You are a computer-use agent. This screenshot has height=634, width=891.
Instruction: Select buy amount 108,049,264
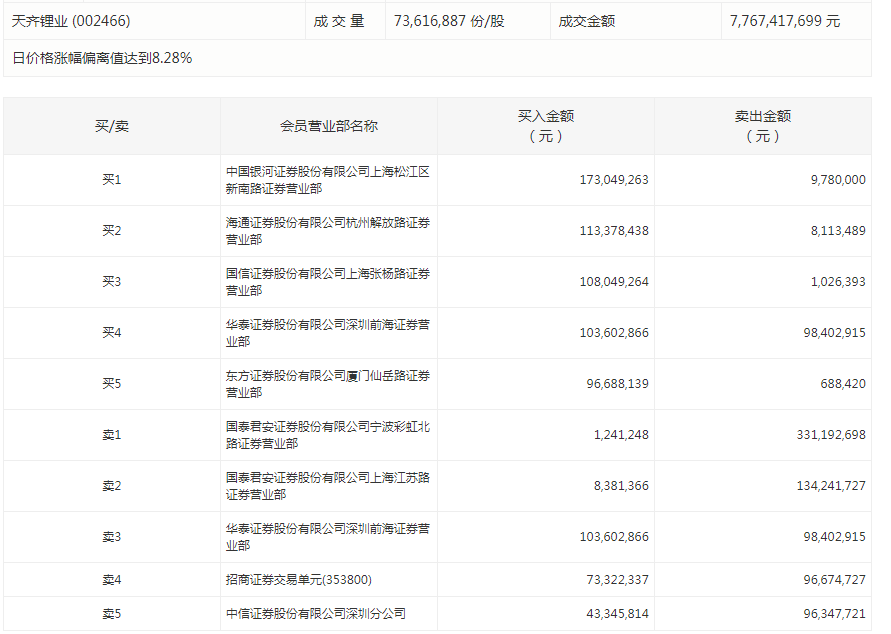(614, 282)
